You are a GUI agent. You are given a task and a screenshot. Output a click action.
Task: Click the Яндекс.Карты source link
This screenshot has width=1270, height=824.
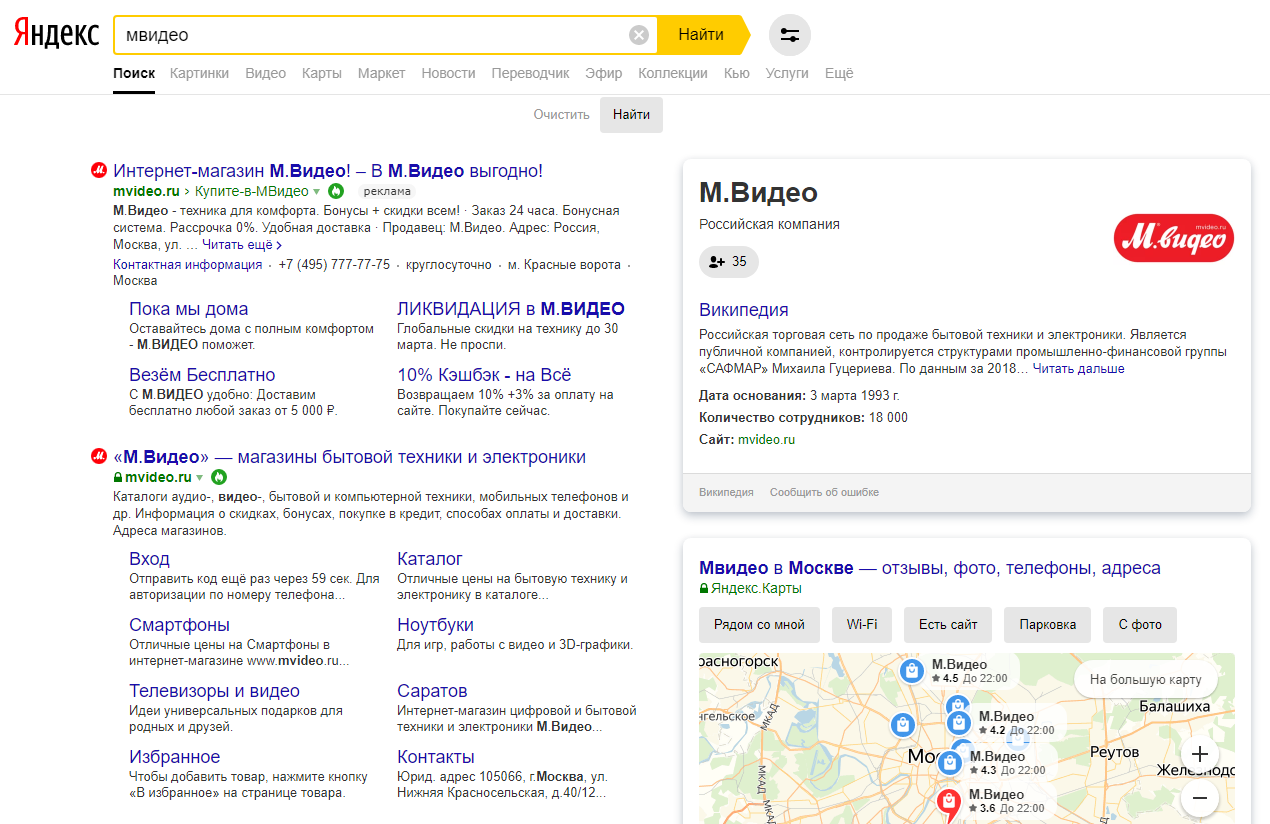pos(757,589)
